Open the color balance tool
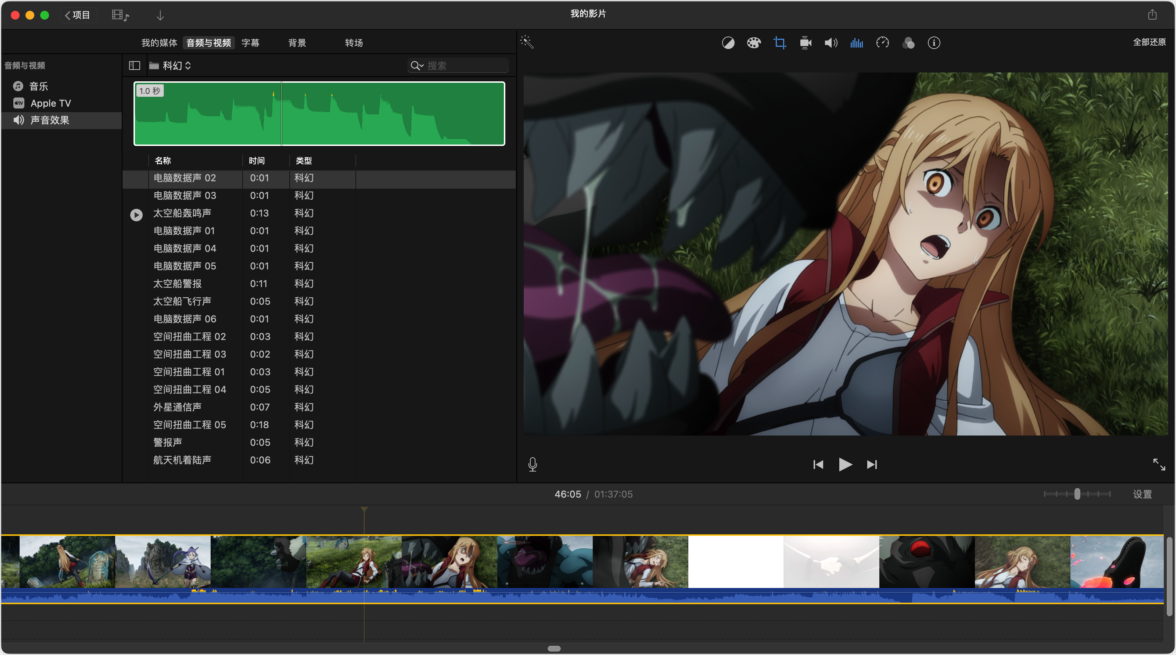Image resolution: width=1176 pixels, height=655 pixels. coord(728,43)
